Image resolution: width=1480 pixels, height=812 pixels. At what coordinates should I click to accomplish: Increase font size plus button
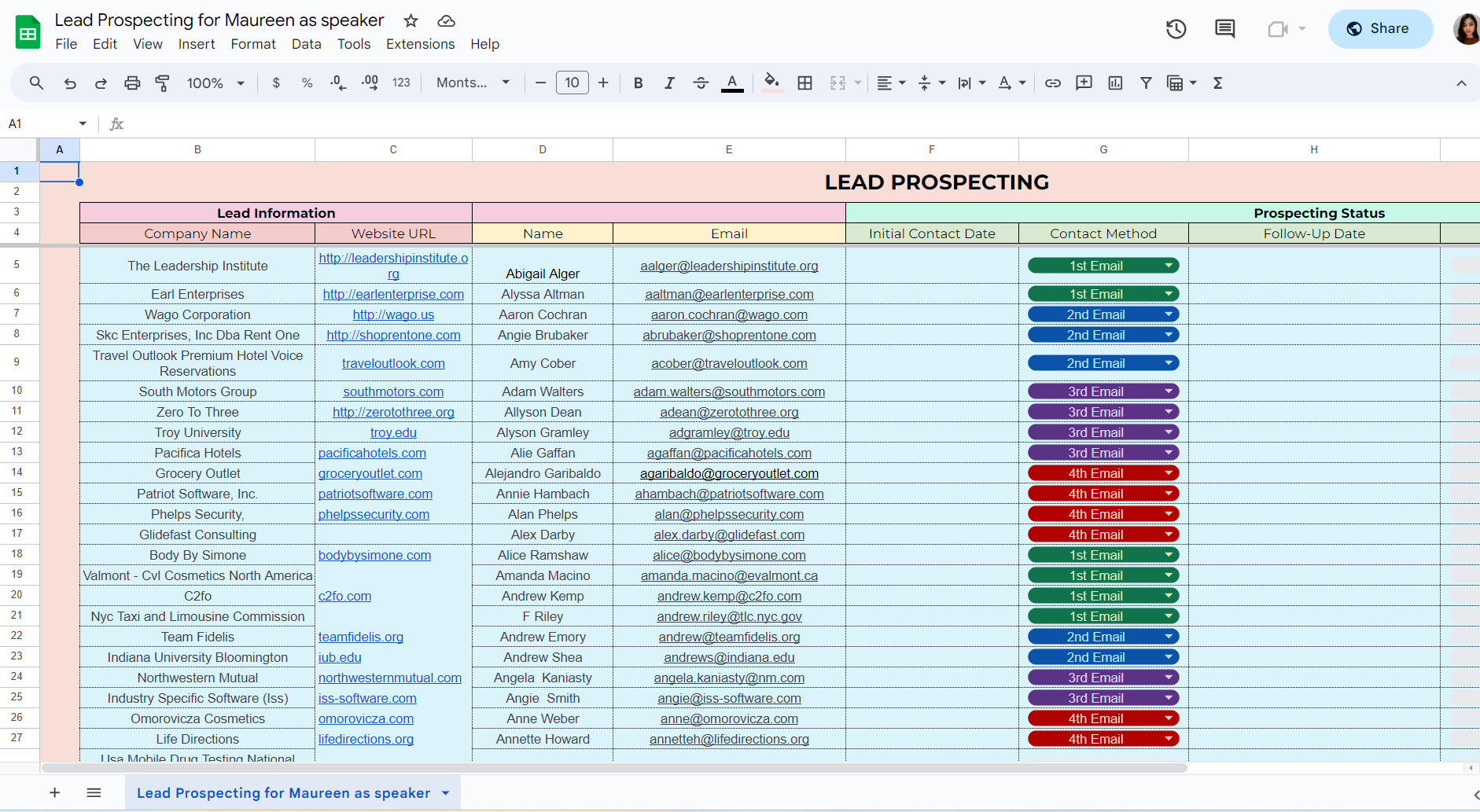pyautogui.click(x=603, y=83)
